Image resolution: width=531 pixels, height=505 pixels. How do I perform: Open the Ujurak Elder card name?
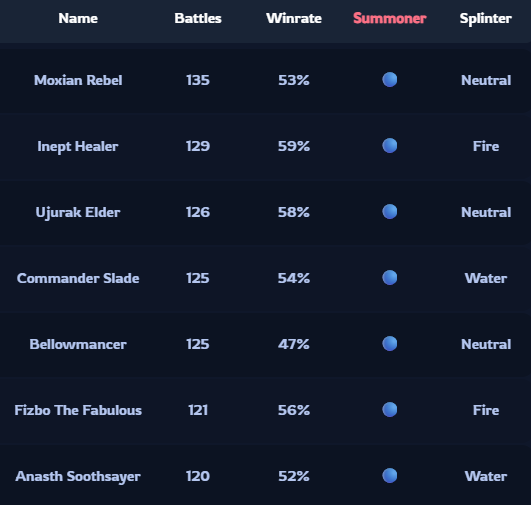(78, 213)
